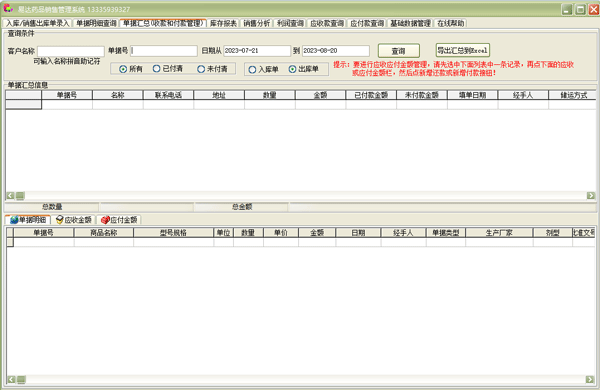600x390 pixels.
Task: Click 填单日期 column header
Action: pos(473,95)
